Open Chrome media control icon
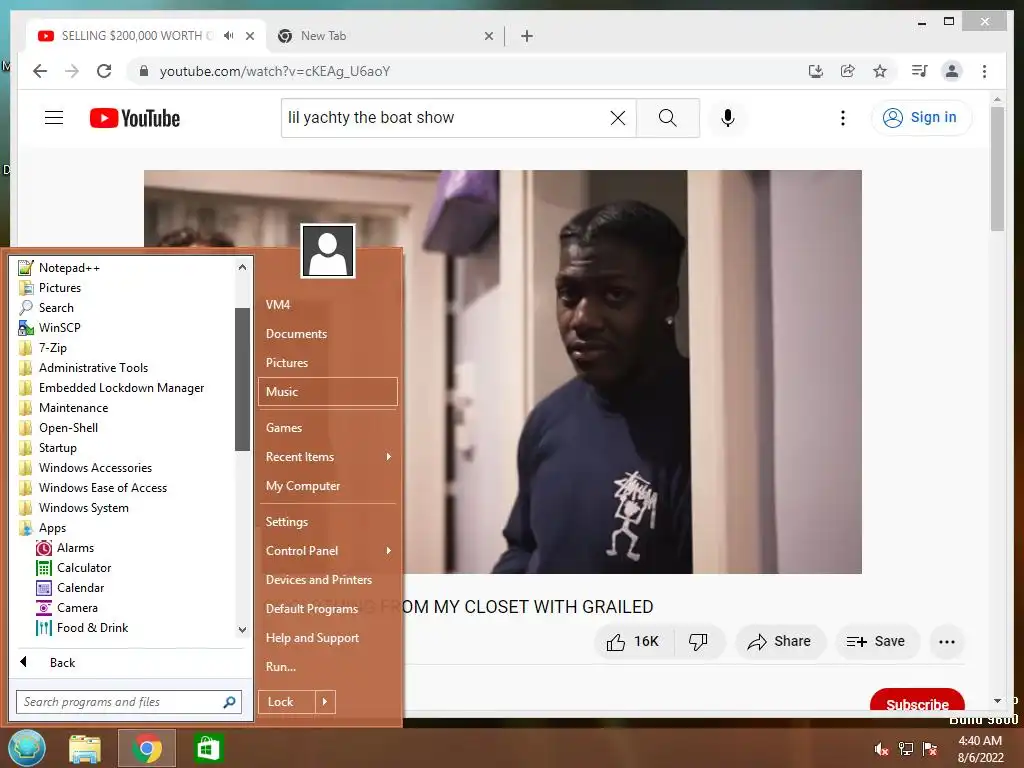This screenshot has width=1024, height=768. point(920,71)
